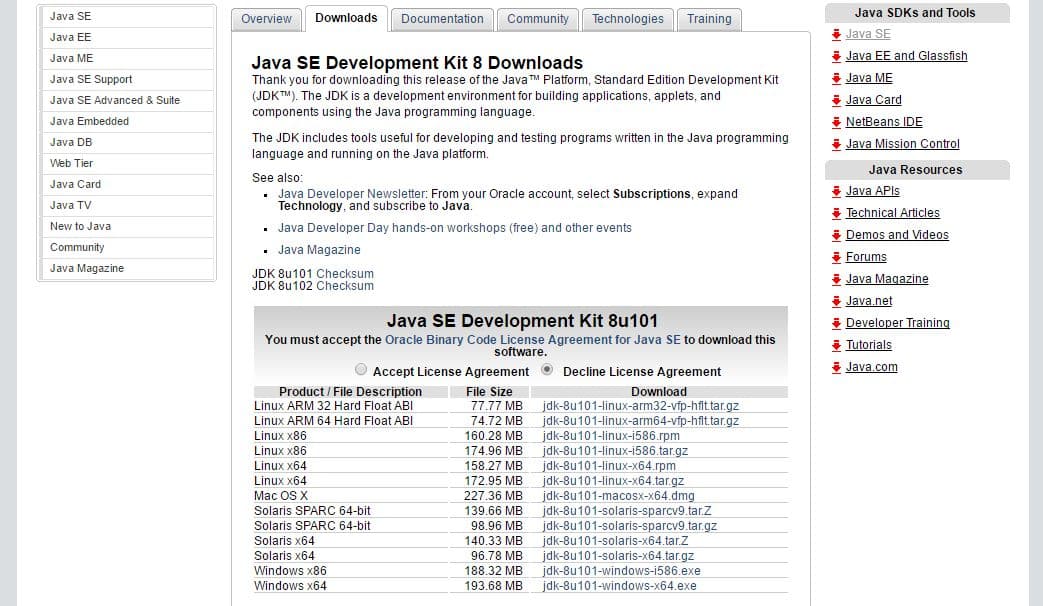Click the red arrow icon next to Java EE and Glassfish
Screen dimensions: 1043x606
tap(836, 57)
